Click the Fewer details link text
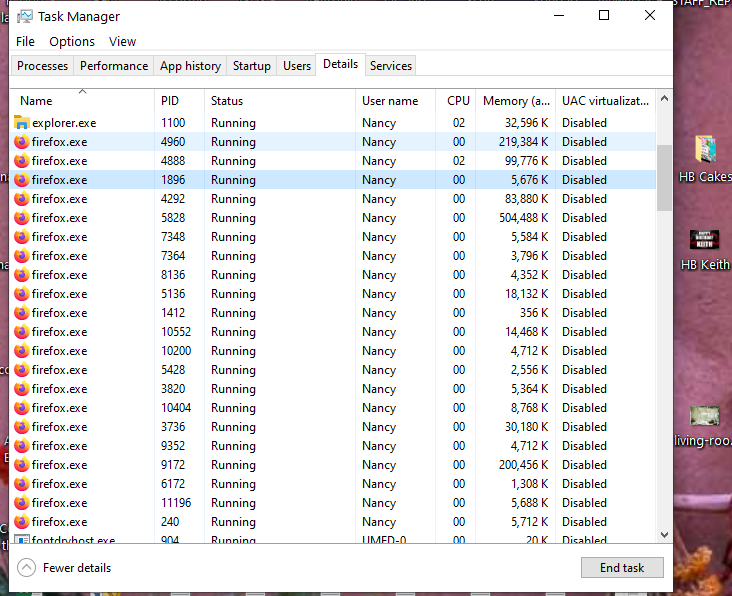 click(x=78, y=568)
